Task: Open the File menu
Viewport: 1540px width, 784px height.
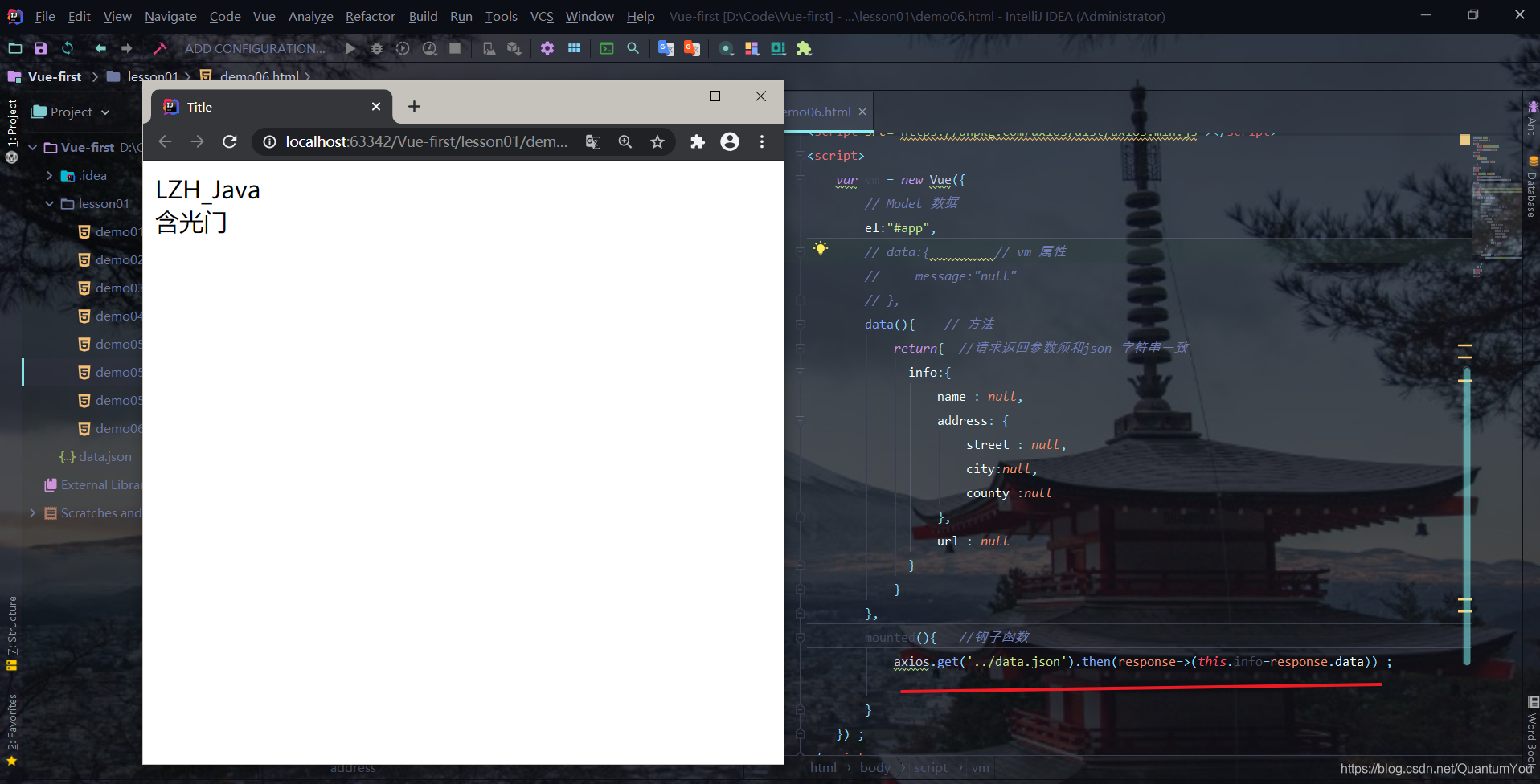Action: point(45,16)
